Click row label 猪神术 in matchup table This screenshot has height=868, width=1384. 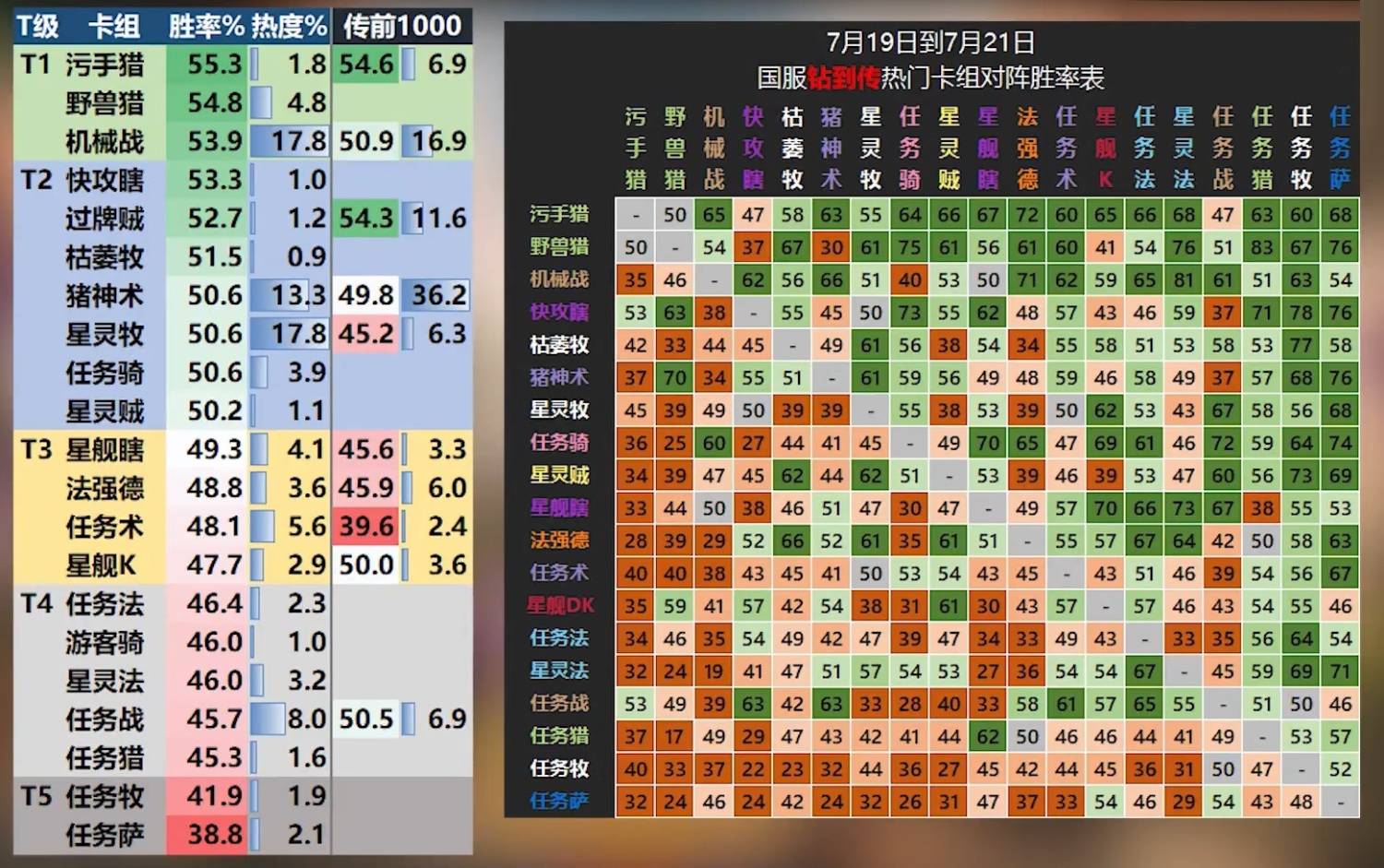[x=559, y=377]
